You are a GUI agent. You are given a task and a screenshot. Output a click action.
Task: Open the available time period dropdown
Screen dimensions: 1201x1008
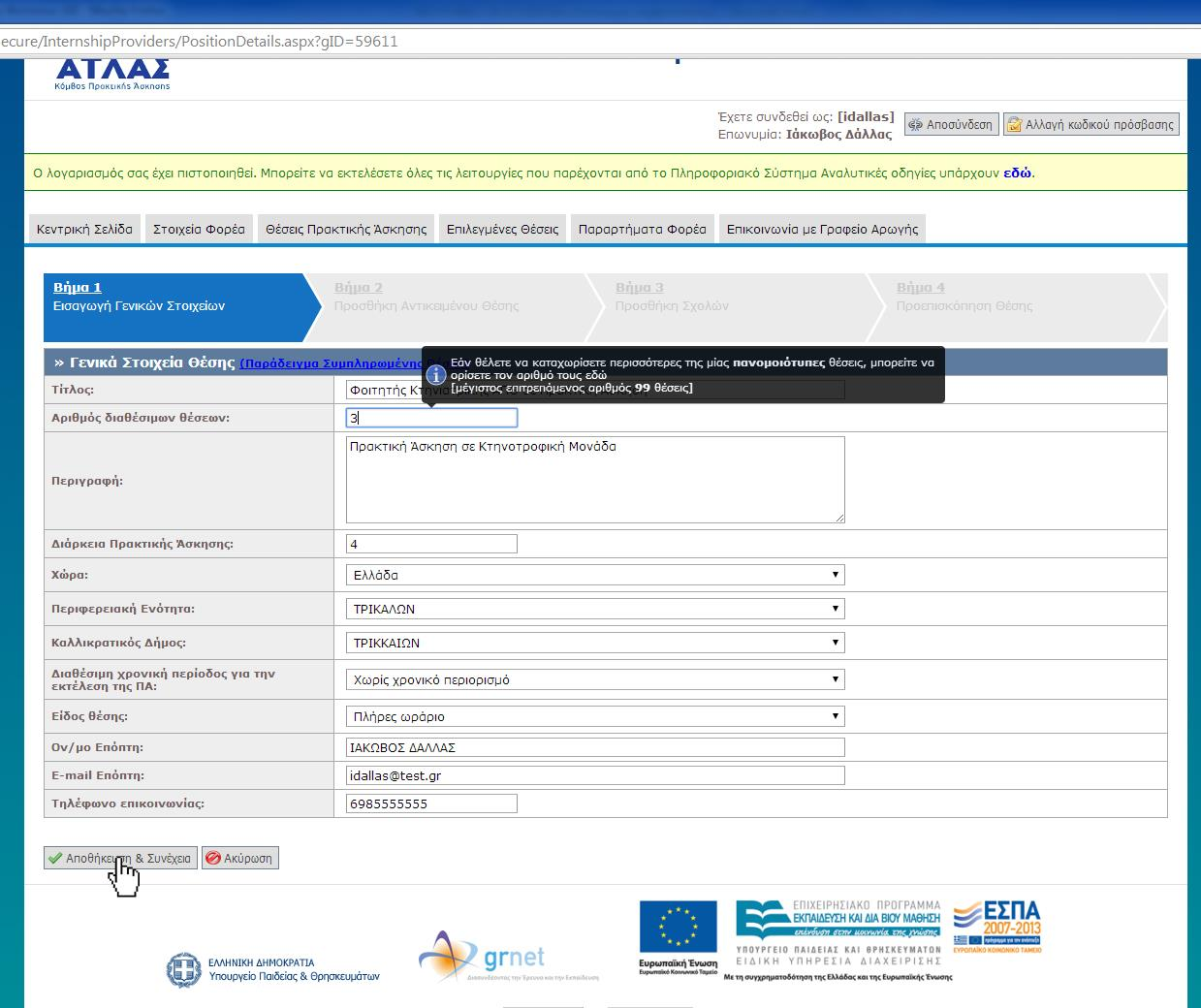click(595, 679)
